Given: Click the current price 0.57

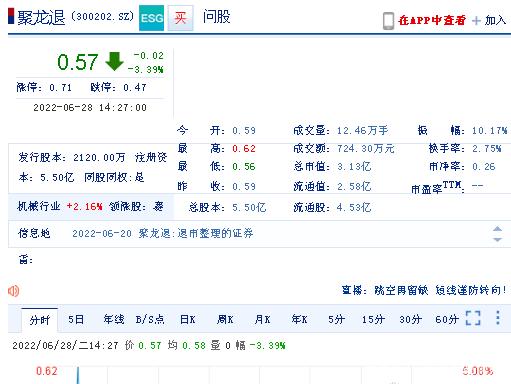Looking at the screenshot, I should (77, 62).
